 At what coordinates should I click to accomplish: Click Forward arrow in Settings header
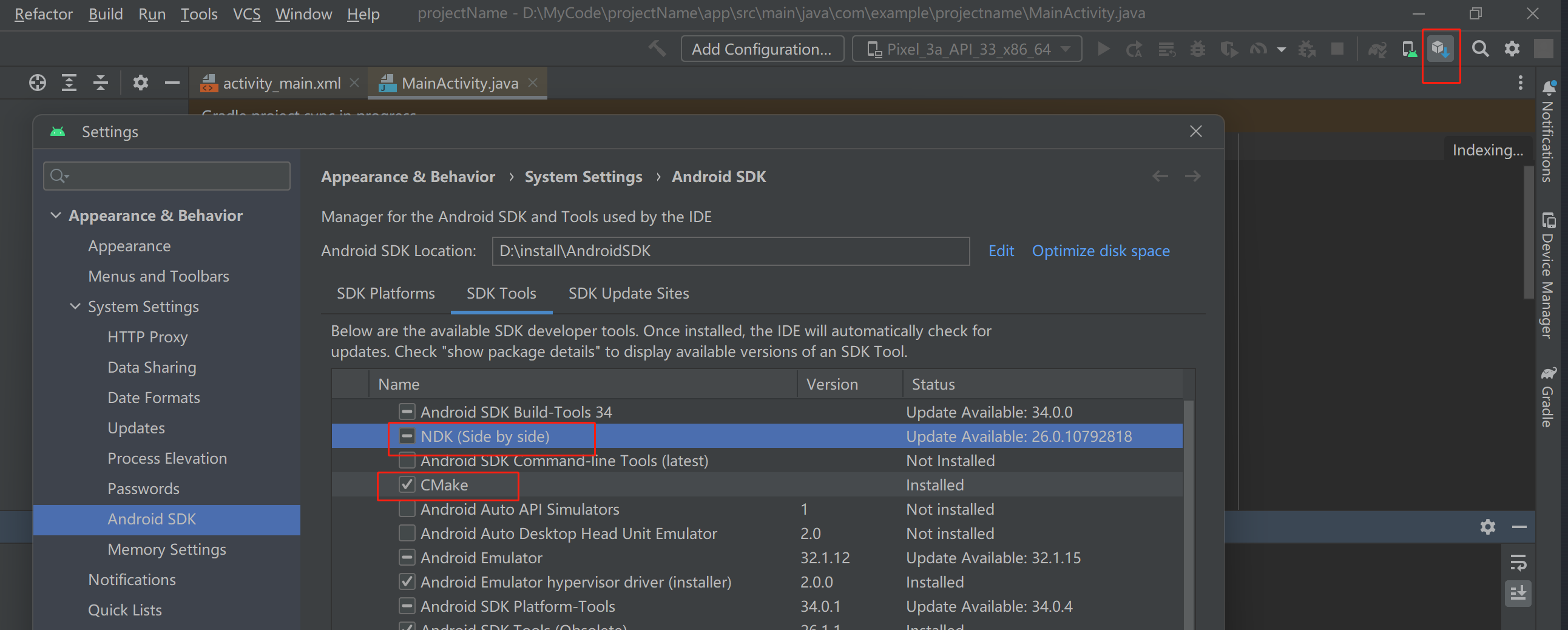click(1192, 177)
